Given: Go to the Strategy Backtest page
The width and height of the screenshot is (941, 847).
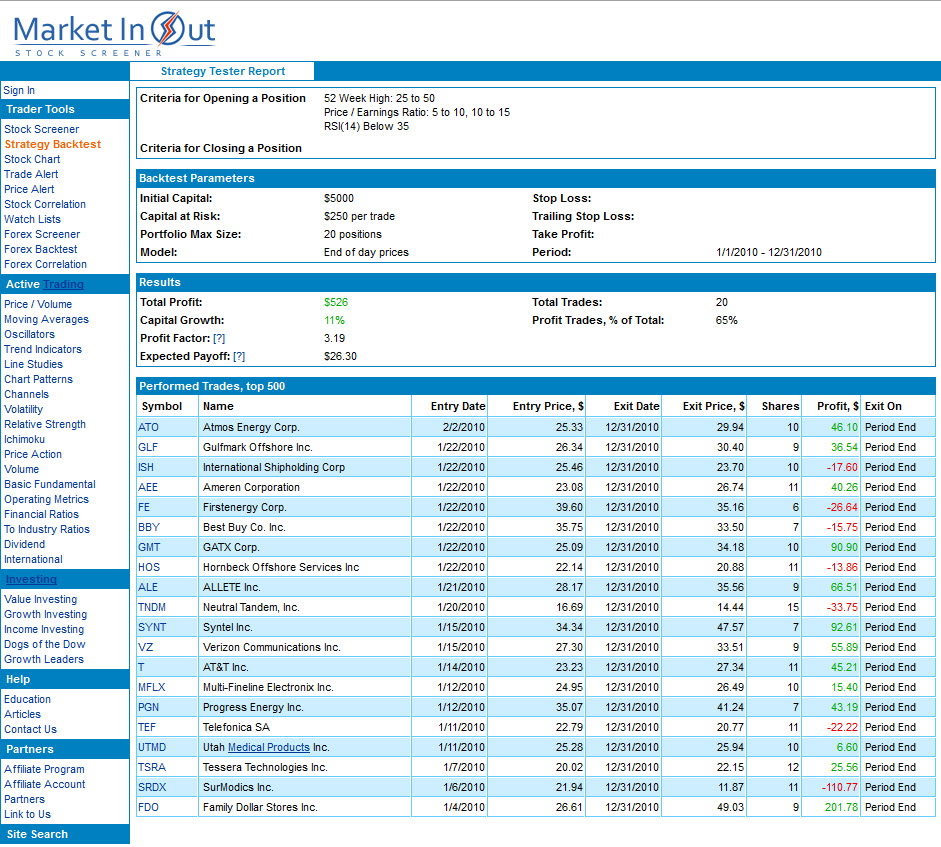Looking at the screenshot, I should click(x=52, y=144).
